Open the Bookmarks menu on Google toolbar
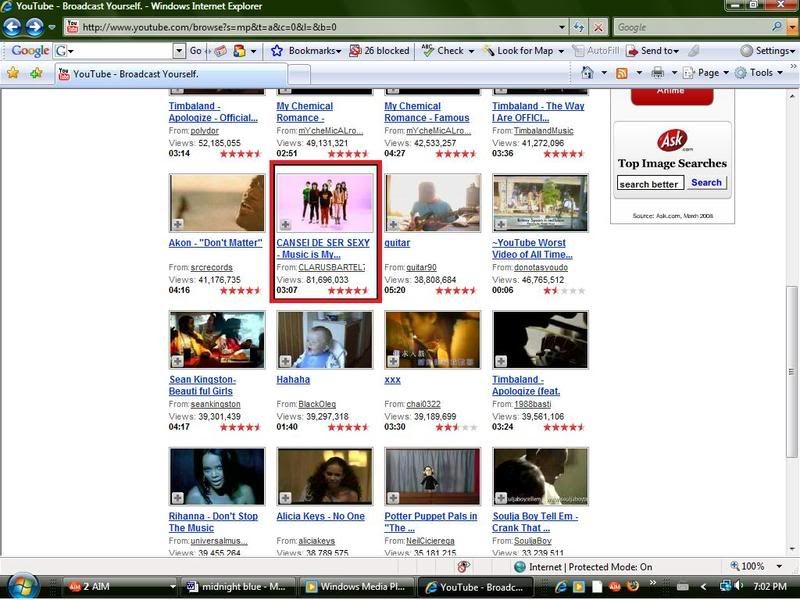Screen dimensions: 800x600 point(306,51)
